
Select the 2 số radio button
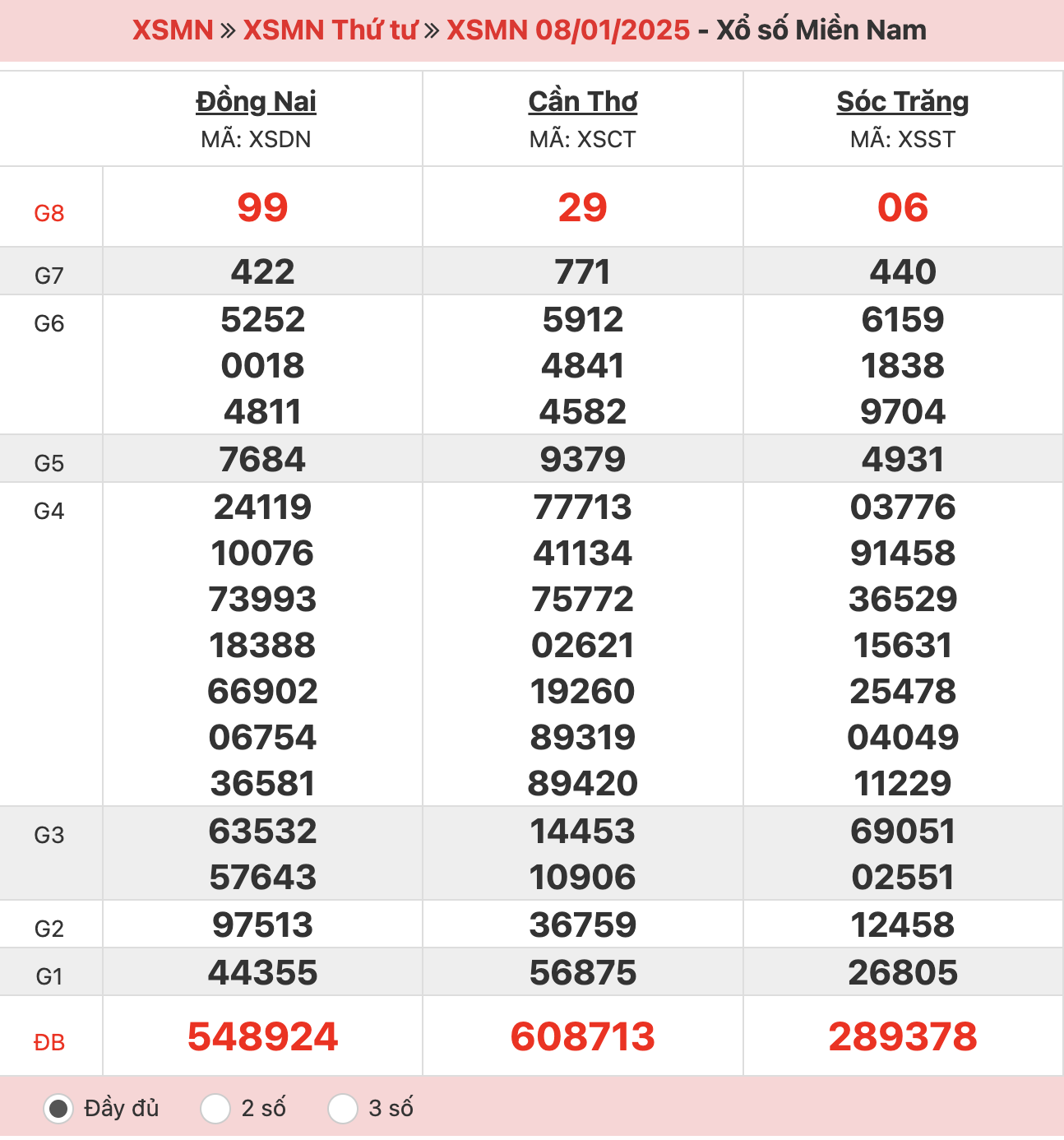click(x=215, y=1108)
